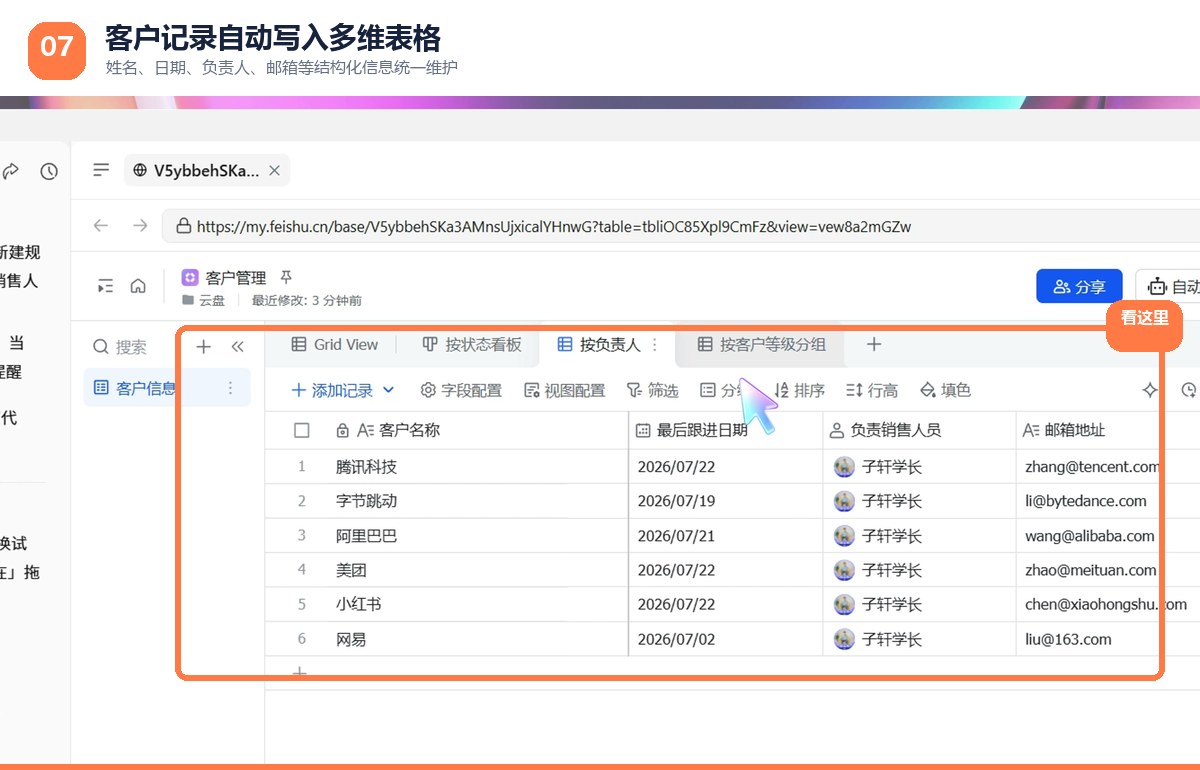Expand the 添加记录 dropdown arrow

pyautogui.click(x=389, y=390)
